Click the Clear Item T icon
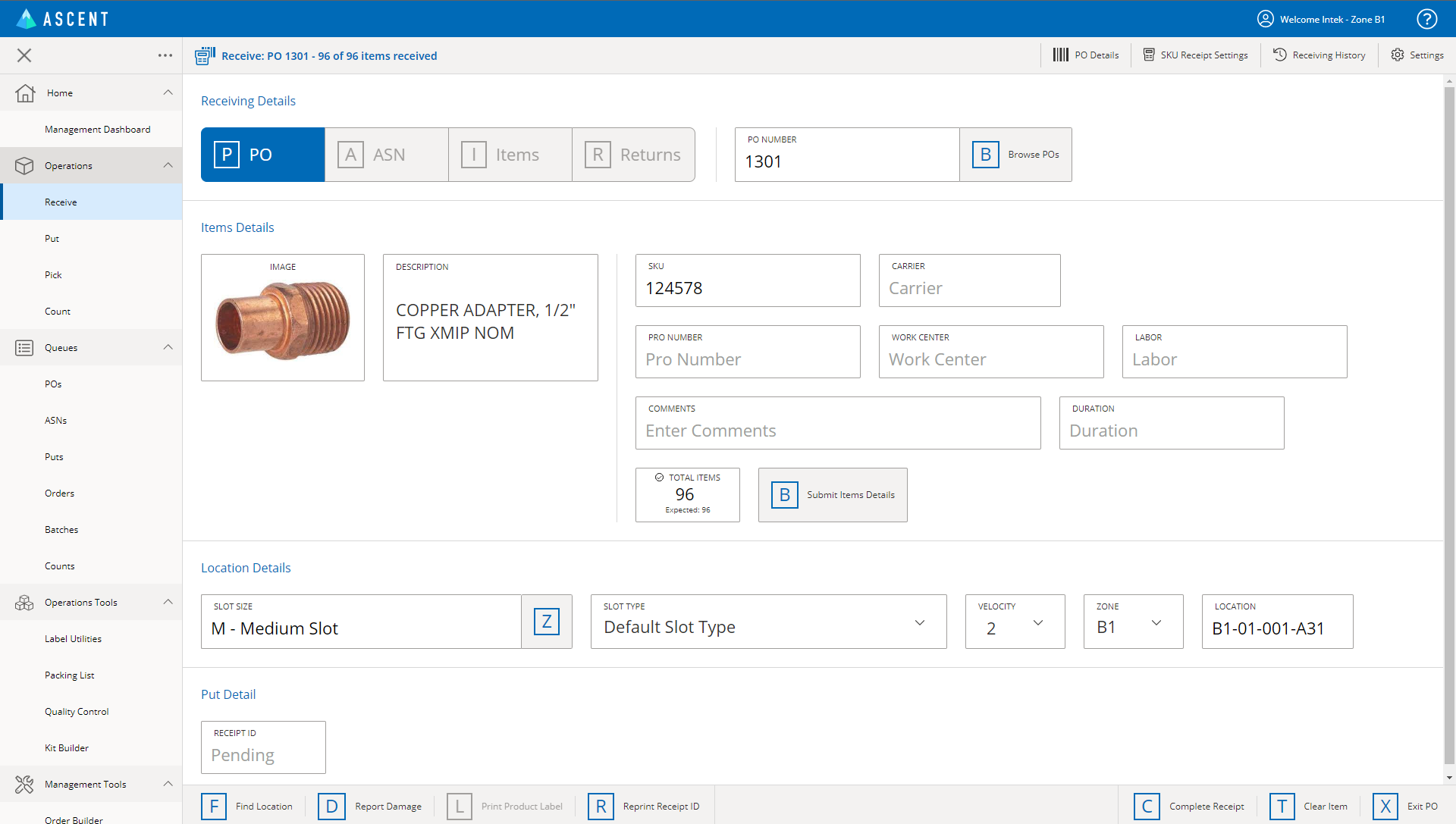The height and width of the screenshot is (824, 1456). 1282,806
